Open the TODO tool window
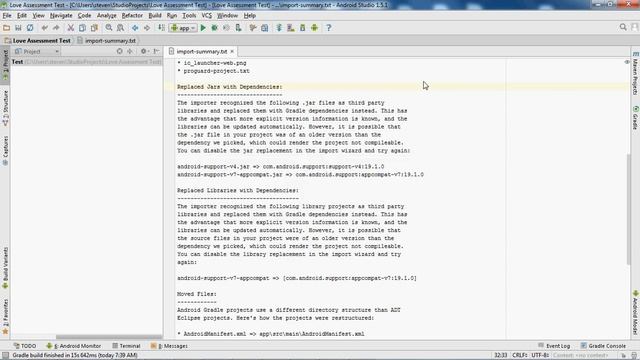 point(25,346)
